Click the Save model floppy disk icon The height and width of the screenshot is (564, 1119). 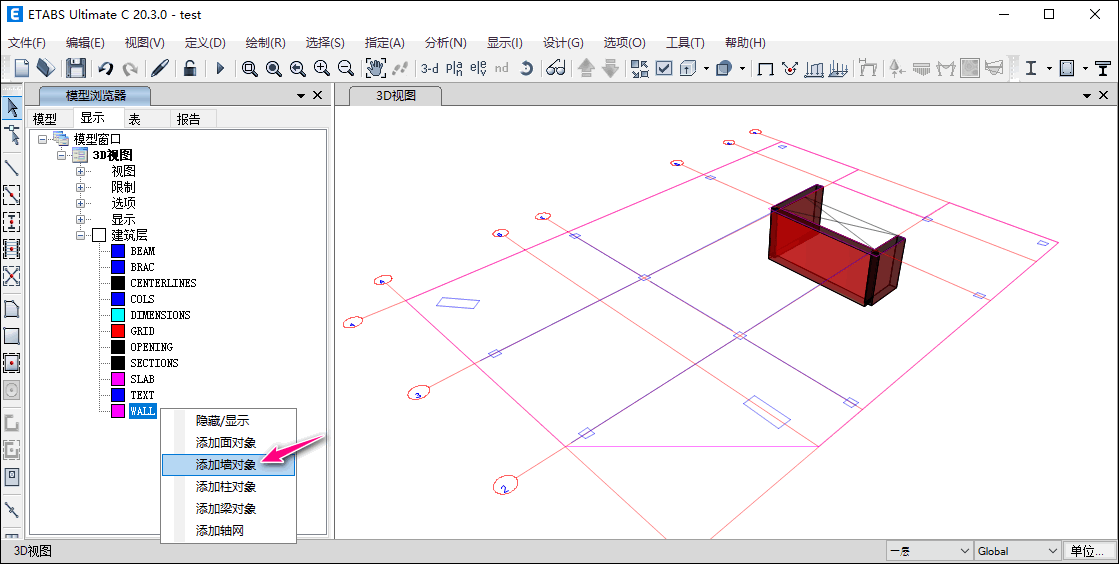coord(76,68)
